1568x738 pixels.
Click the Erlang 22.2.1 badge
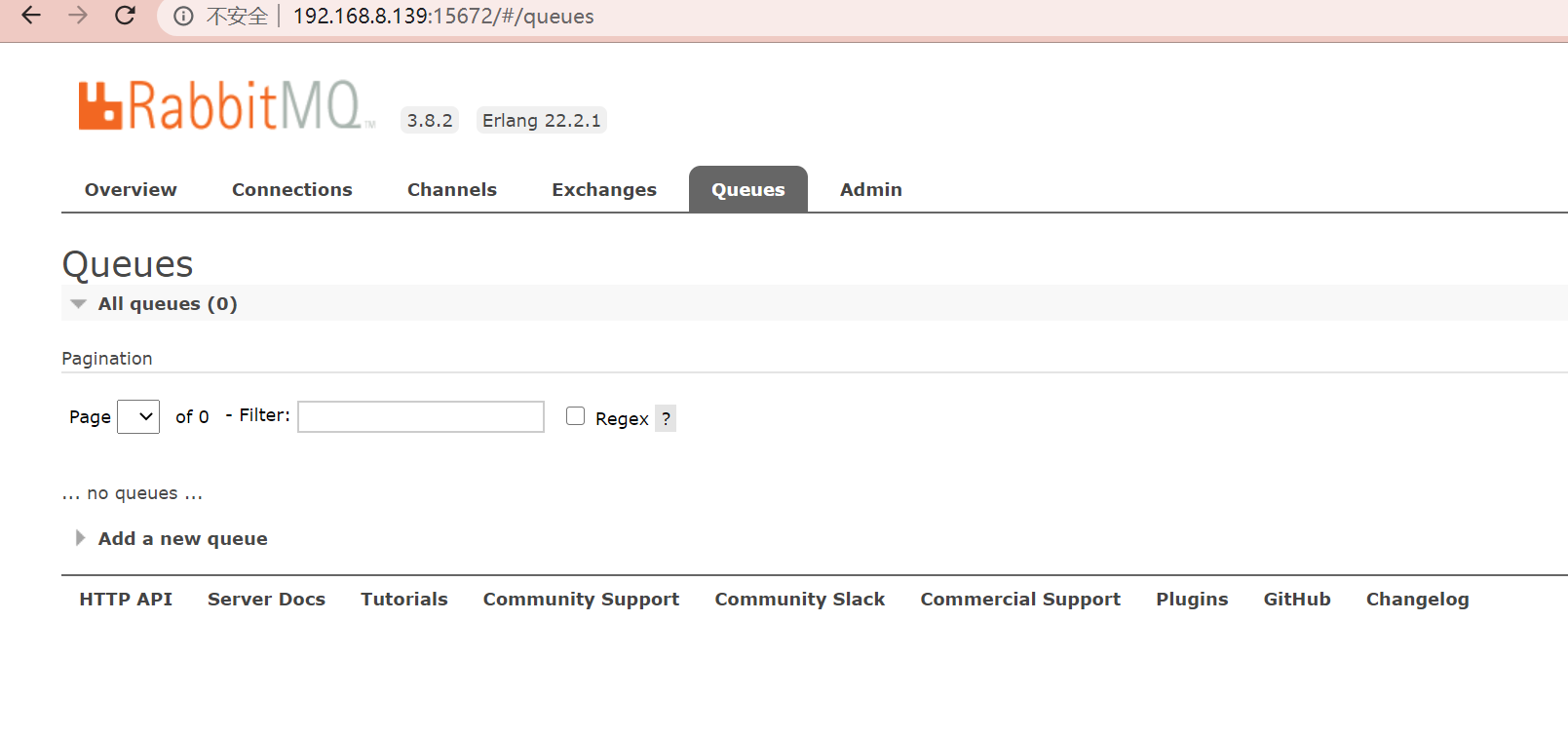pos(542,120)
